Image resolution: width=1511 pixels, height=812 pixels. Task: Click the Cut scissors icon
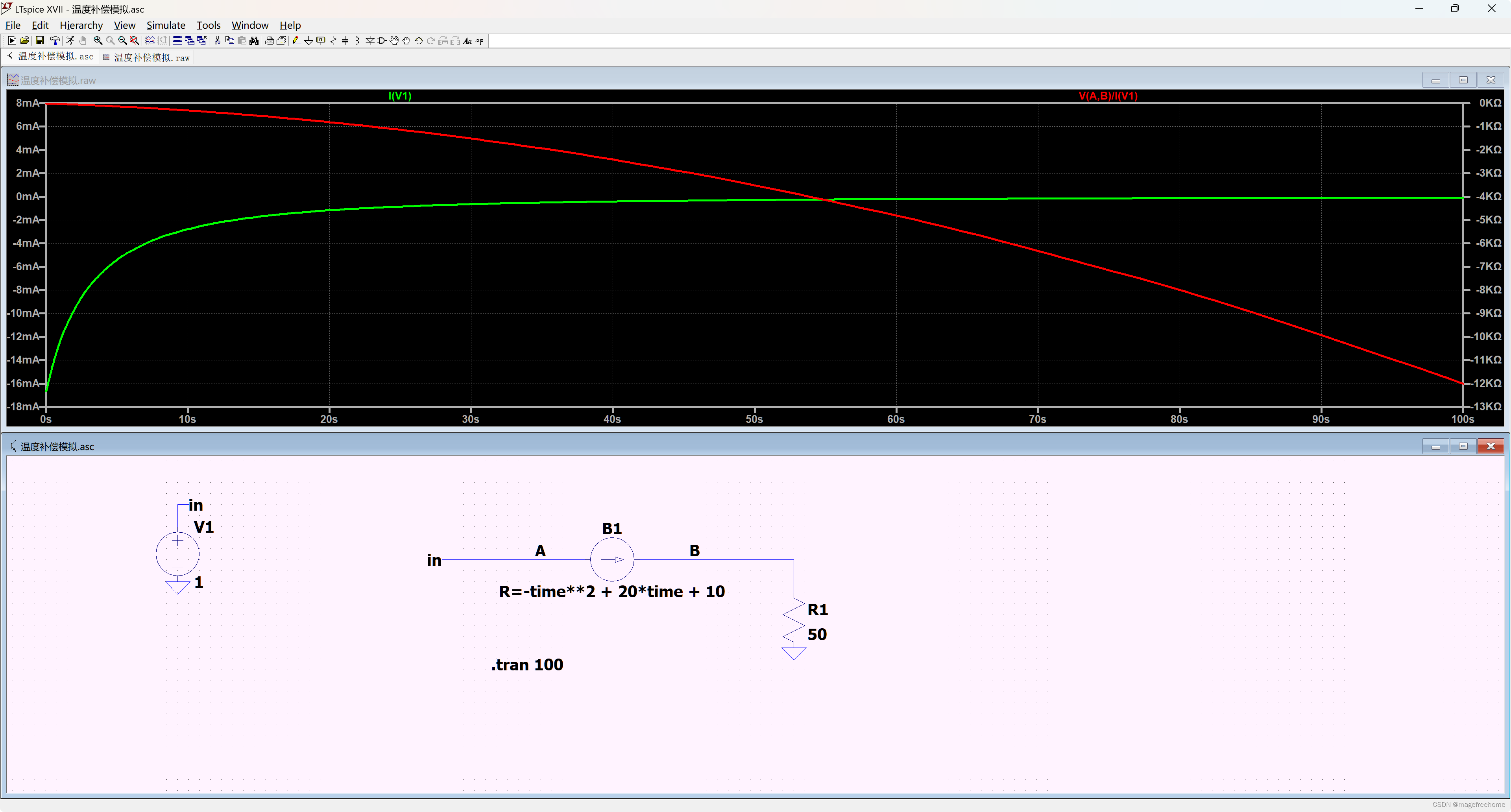pos(217,41)
